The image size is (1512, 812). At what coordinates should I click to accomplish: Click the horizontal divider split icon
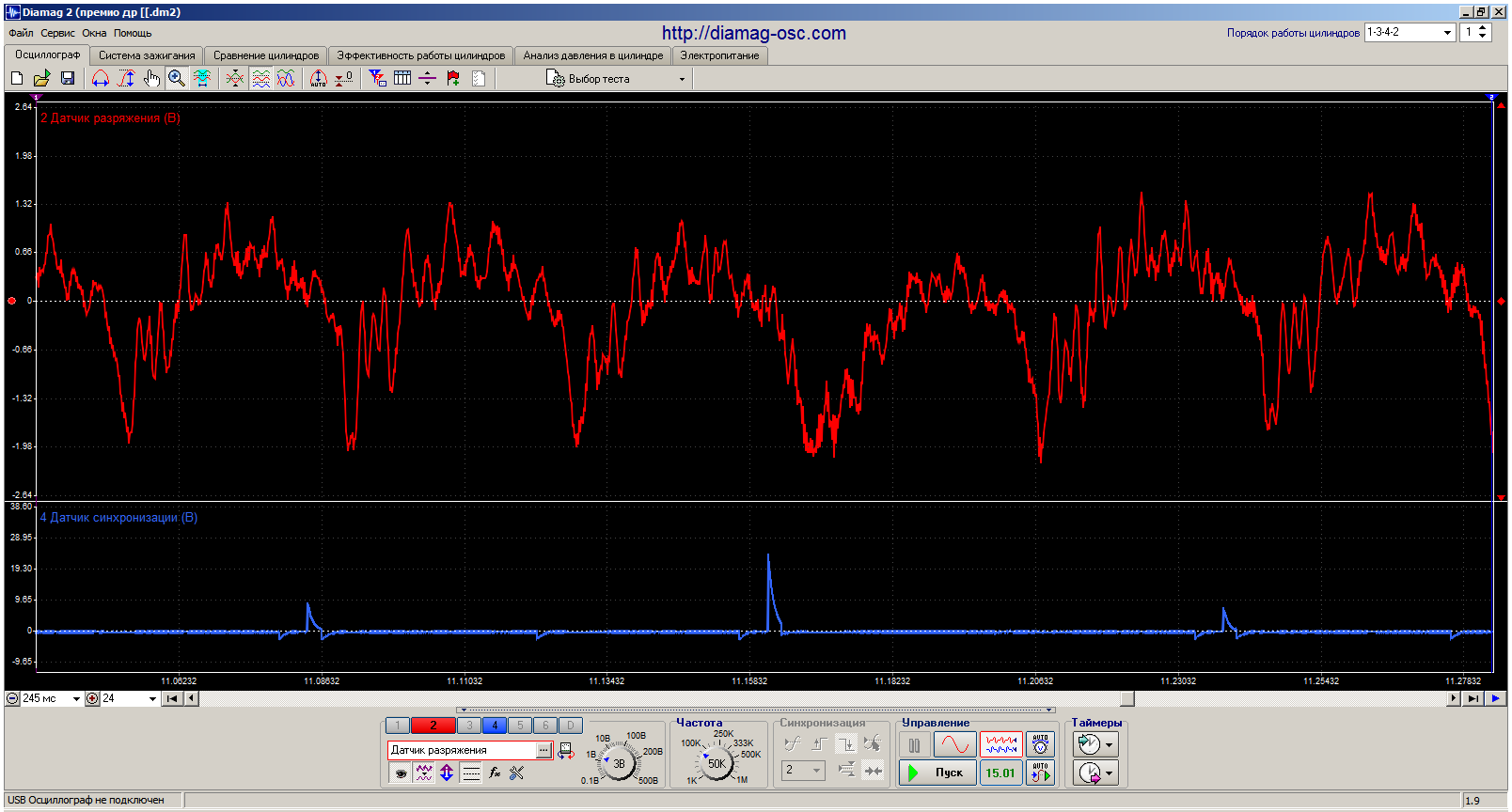[428, 79]
